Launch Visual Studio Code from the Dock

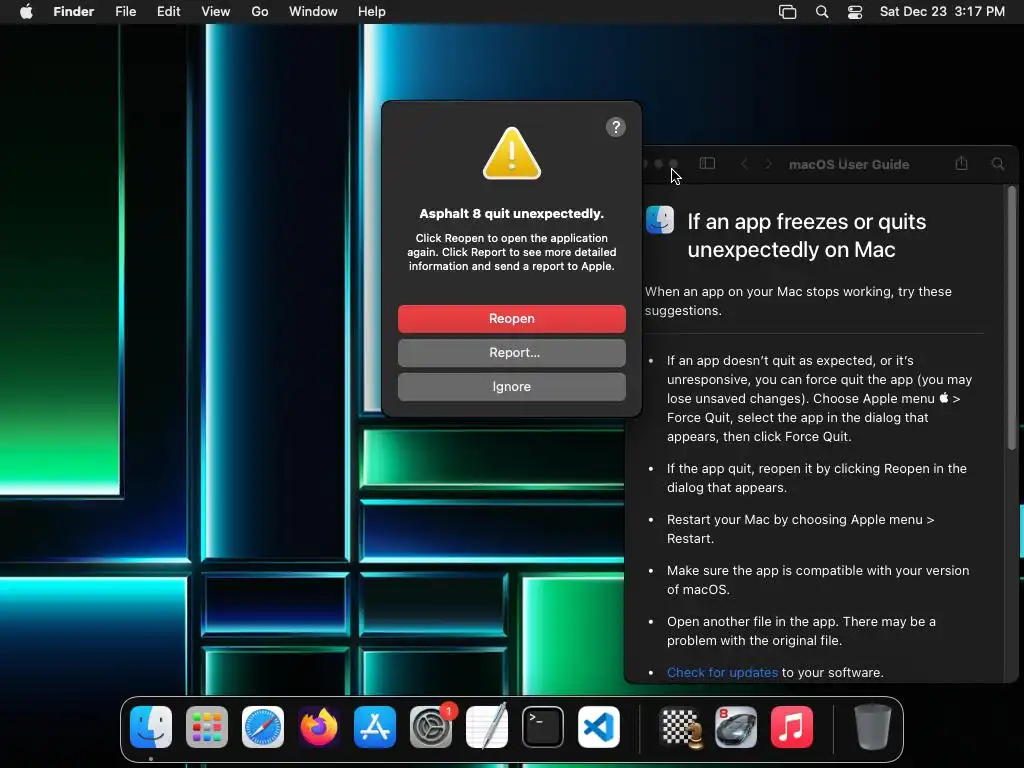coord(599,727)
